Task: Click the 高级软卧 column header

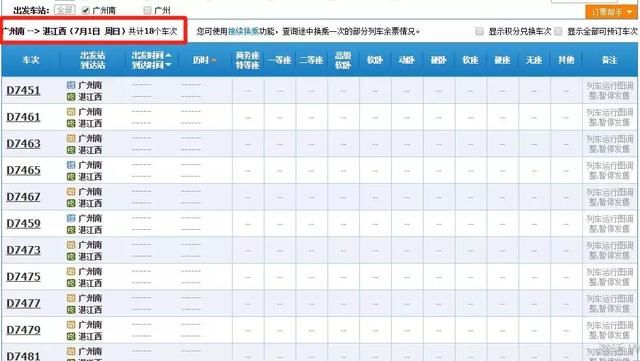Action: click(x=343, y=60)
